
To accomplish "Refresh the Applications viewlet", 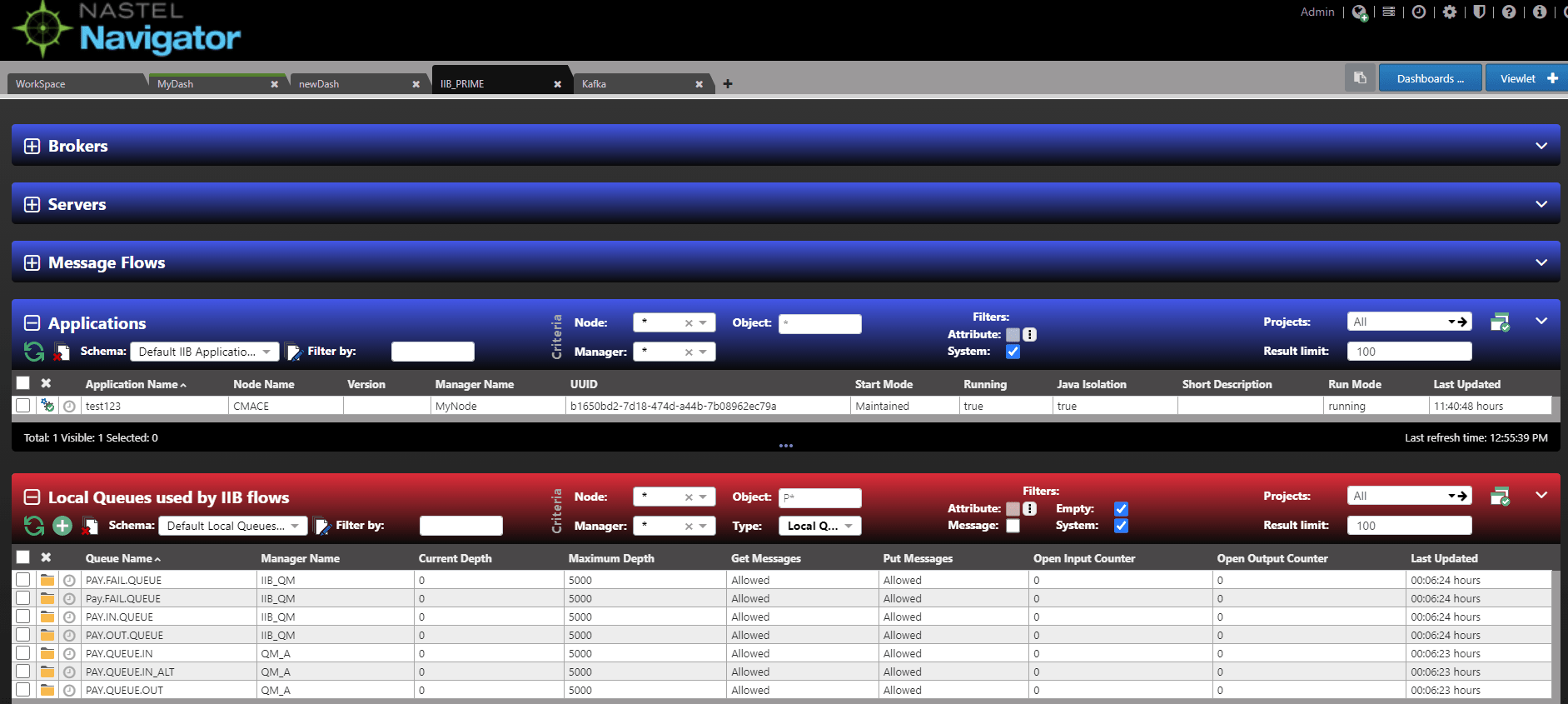I will (34, 352).
